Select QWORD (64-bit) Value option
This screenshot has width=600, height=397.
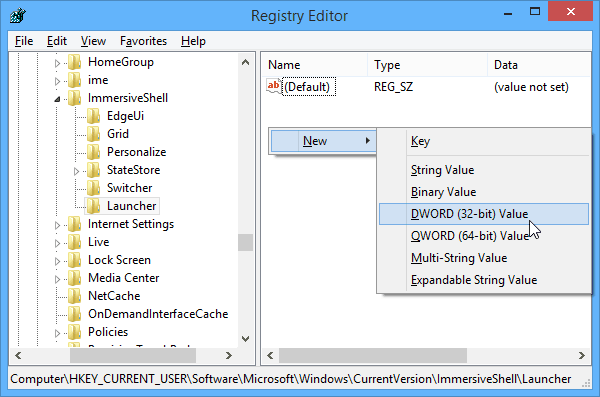point(484,236)
